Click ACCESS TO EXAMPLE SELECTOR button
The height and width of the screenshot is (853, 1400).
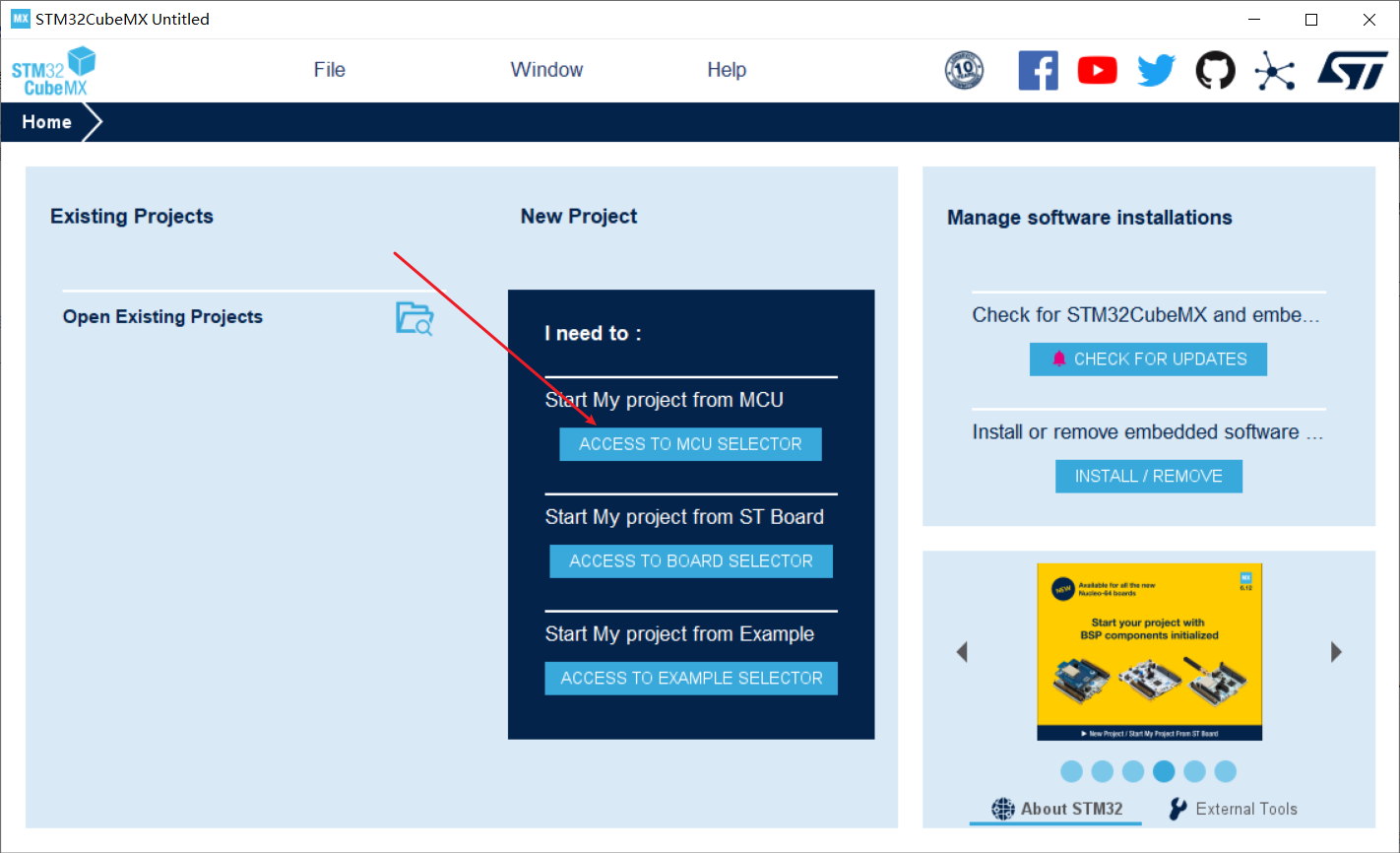pos(690,679)
